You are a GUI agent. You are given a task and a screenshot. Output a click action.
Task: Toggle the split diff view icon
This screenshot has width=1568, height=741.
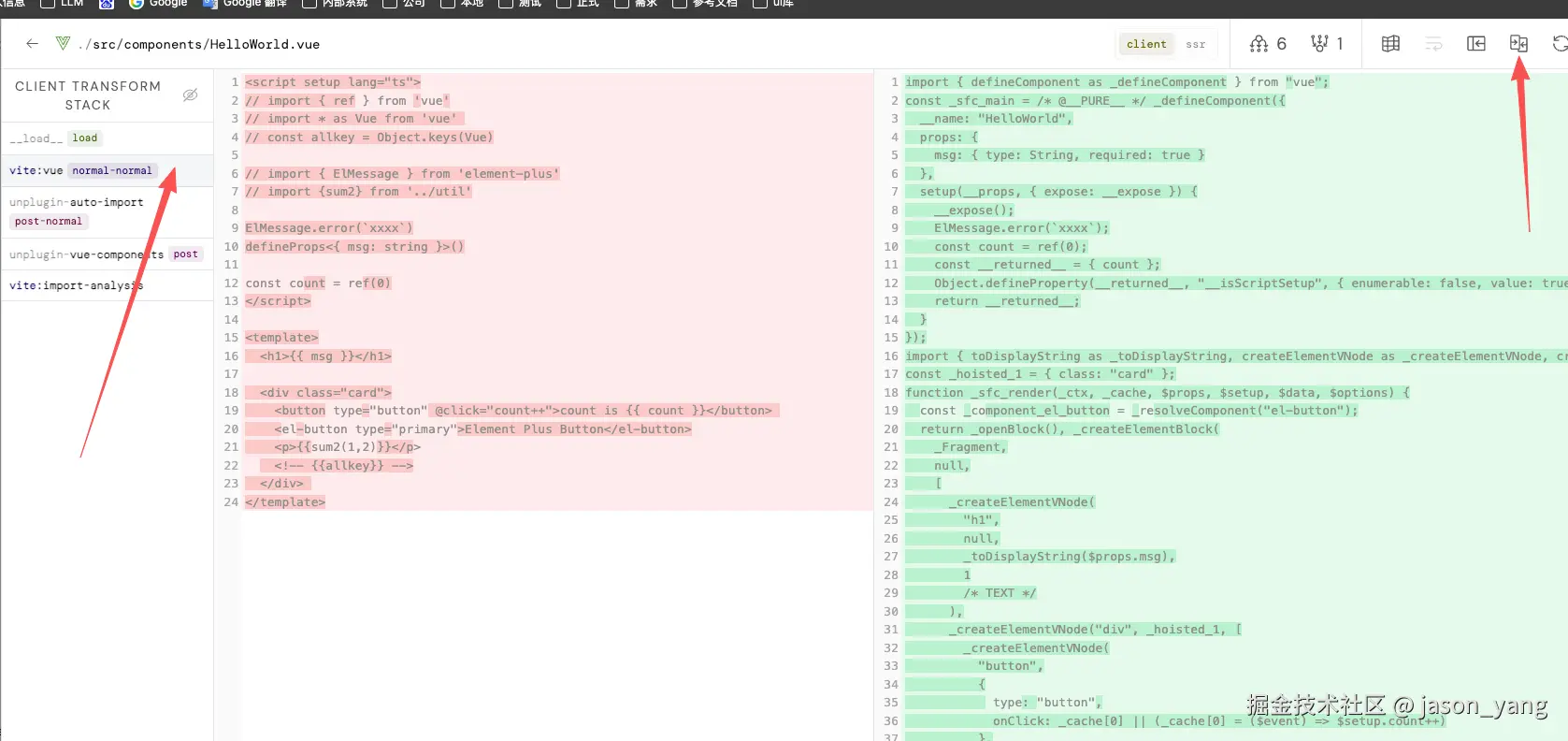[1518, 44]
